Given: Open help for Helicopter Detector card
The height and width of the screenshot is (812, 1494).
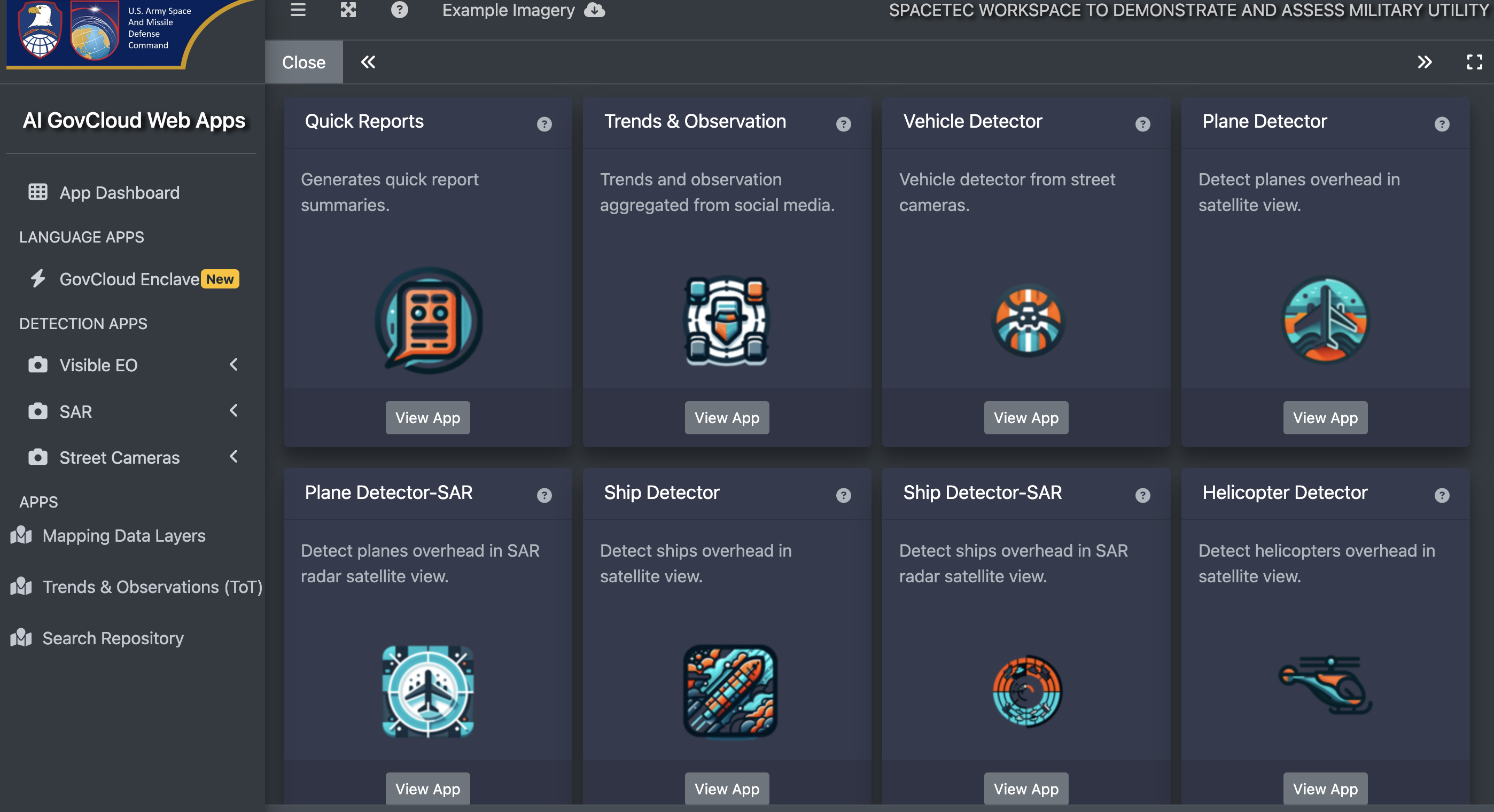Looking at the screenshot, I should click(x=1442, y=495).
